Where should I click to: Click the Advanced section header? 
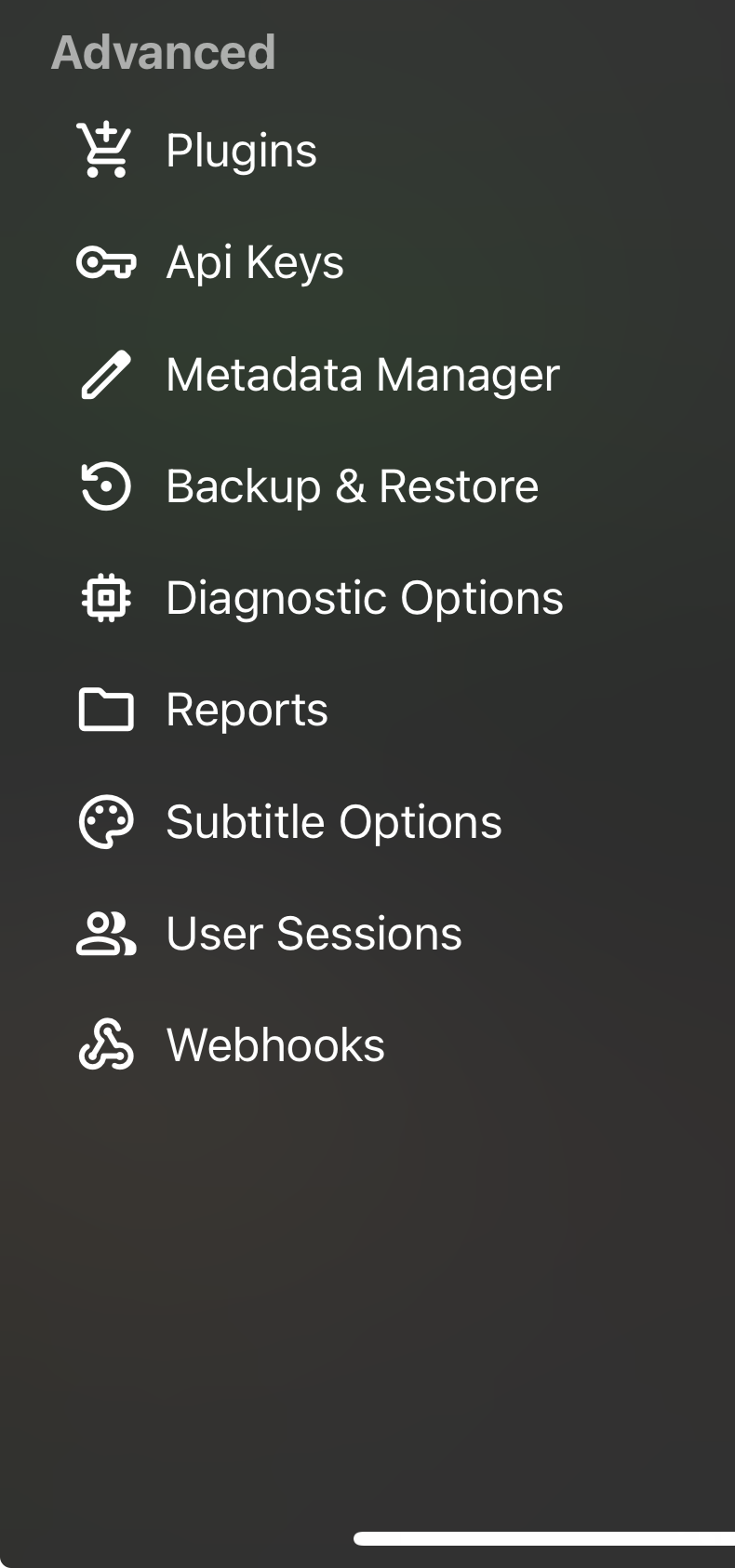pos(164,52)
